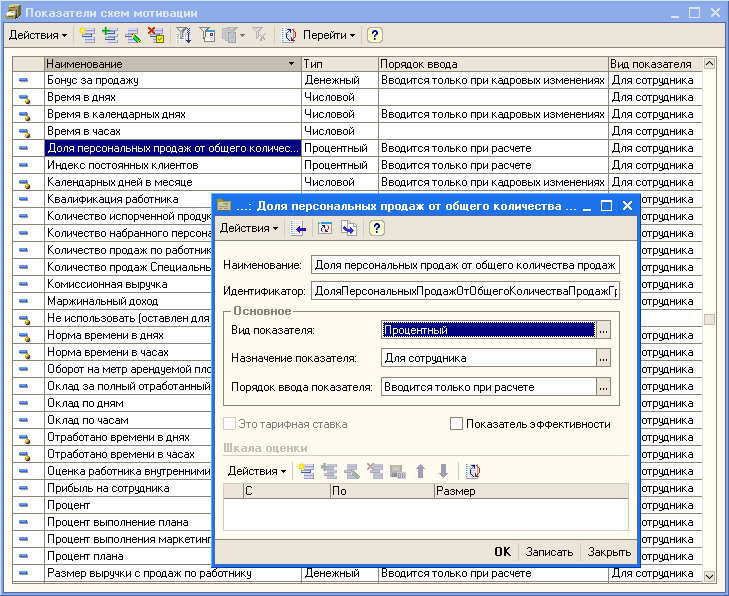Viewport: 729px width, 596px height.
Task: Click the Наименование text field in the dialog
Action: (464, 265)
